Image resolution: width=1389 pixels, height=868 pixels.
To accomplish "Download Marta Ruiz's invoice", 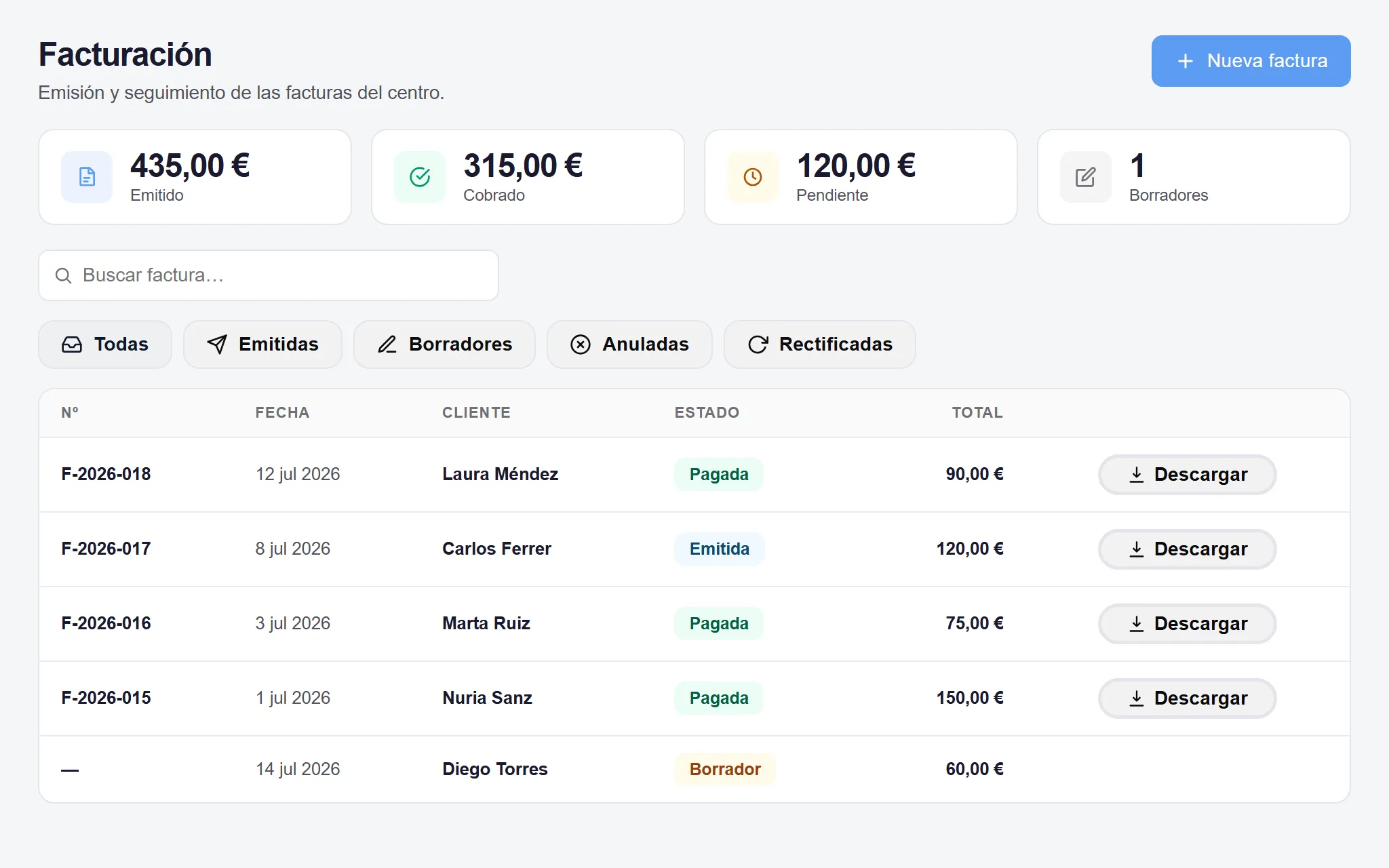I will tap(1187, 624).
